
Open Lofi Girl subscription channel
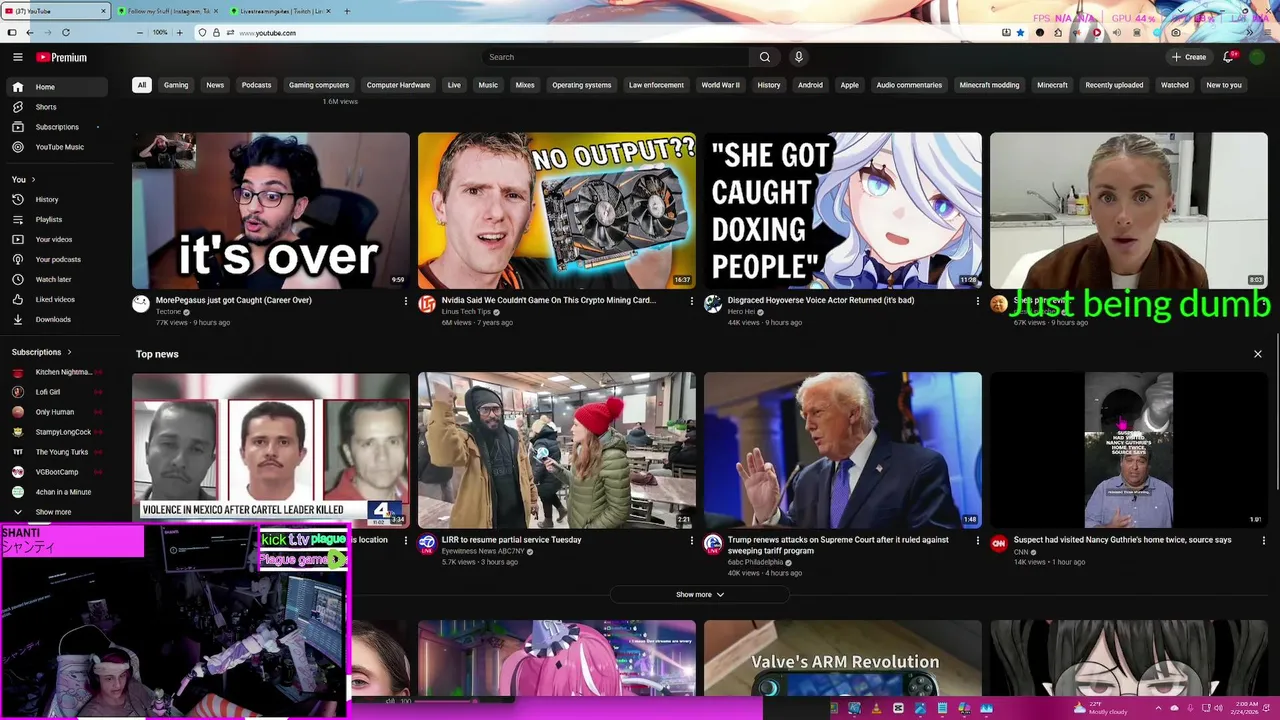[55, 392]
